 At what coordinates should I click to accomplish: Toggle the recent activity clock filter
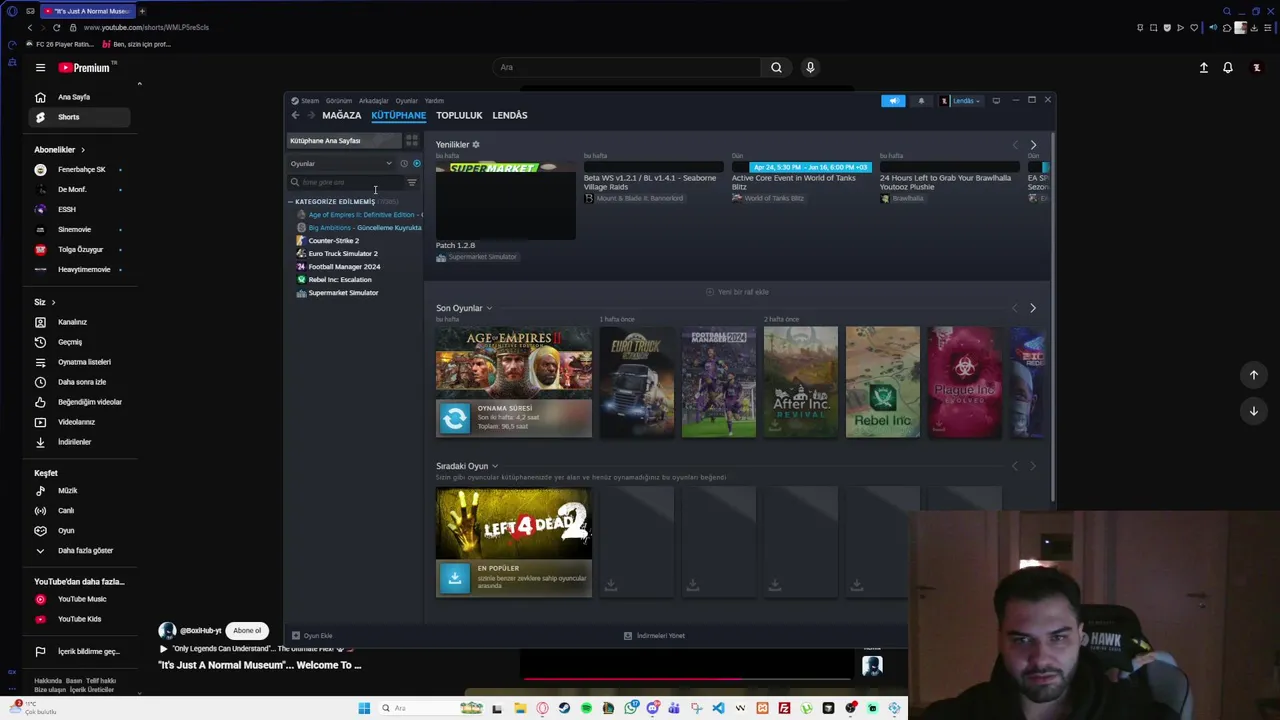[404, 164]
